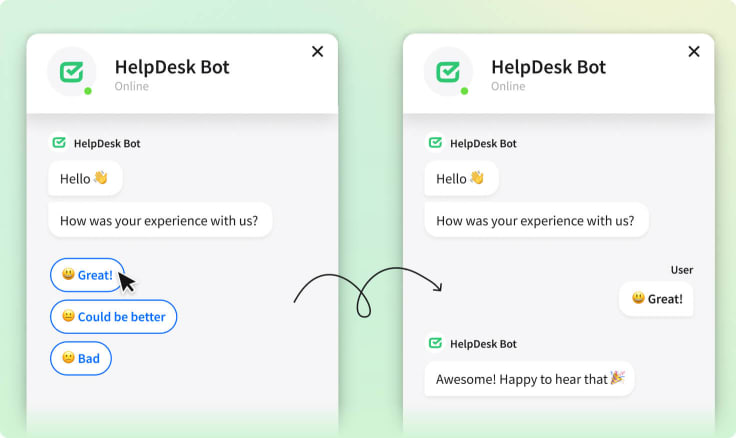Click small bot icon above Hello in right chat
Image resolution: width=736 pixels, height=438 pixels.
click(x=436, y=142)
